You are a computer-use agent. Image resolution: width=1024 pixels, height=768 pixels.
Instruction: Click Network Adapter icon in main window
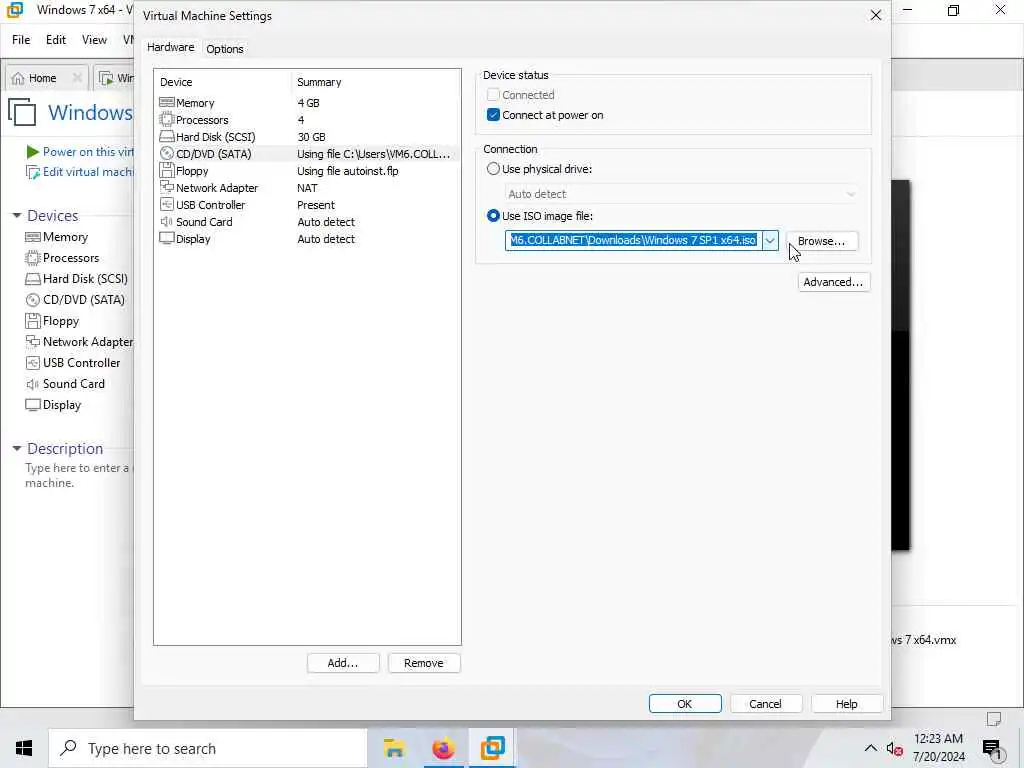click(x=33, y=342)
